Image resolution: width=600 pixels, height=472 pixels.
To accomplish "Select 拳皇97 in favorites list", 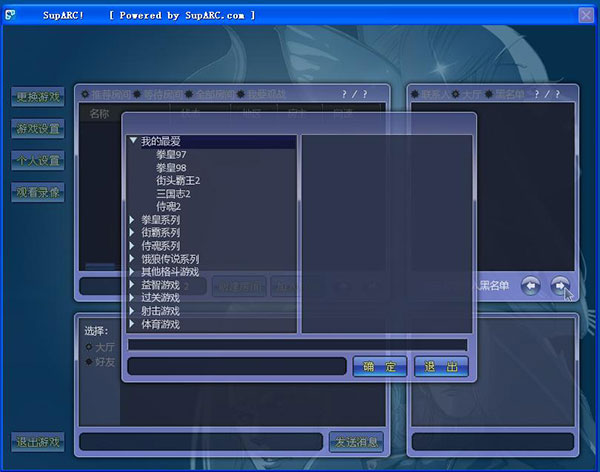I will [x=171, y=155].
